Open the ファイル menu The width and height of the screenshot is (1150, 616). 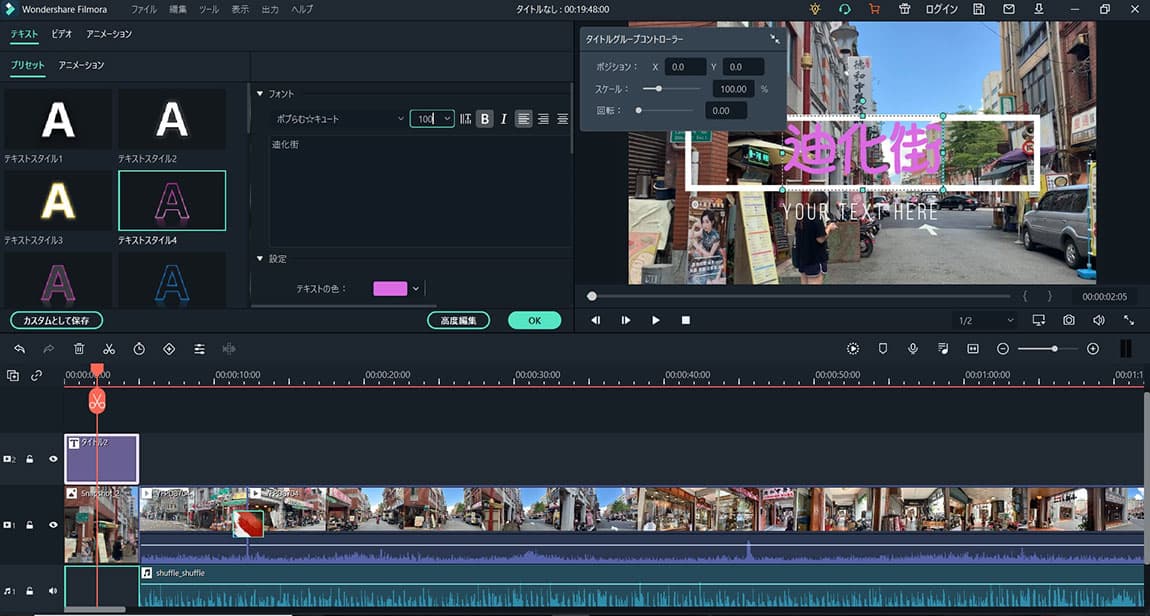144,9
